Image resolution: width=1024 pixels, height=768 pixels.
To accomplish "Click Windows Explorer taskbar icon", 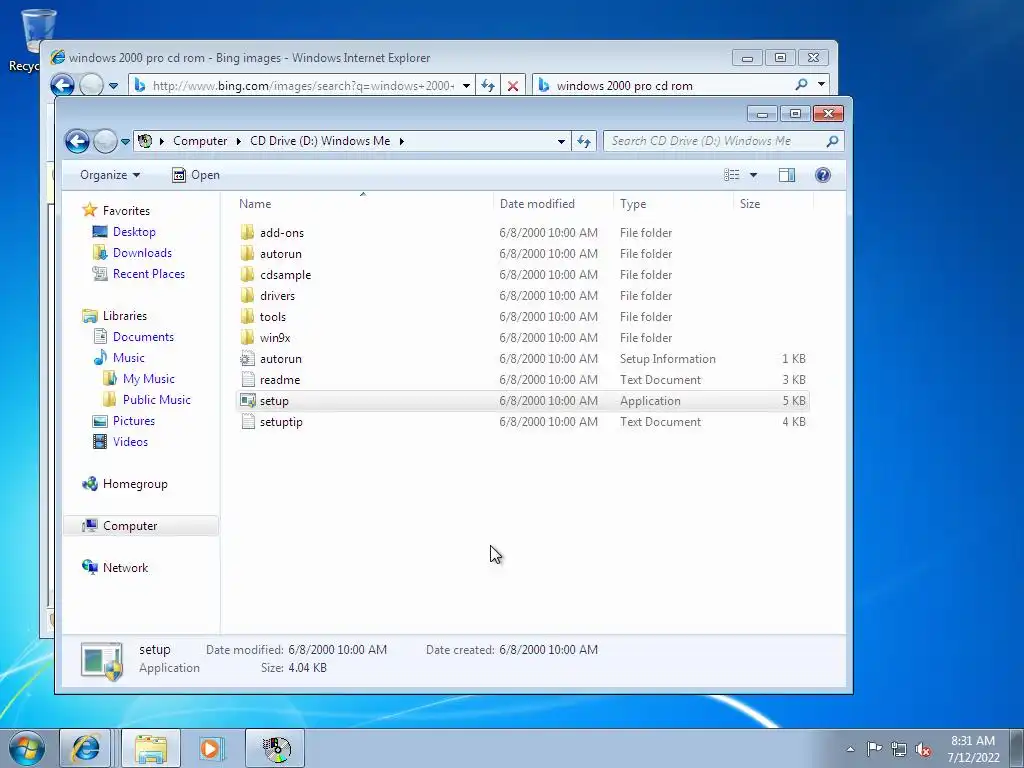I will tap(151, 748).
